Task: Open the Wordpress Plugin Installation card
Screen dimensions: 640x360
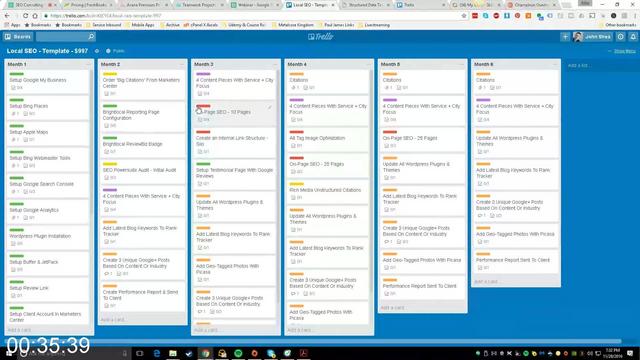Action: (x=48, y=239)
